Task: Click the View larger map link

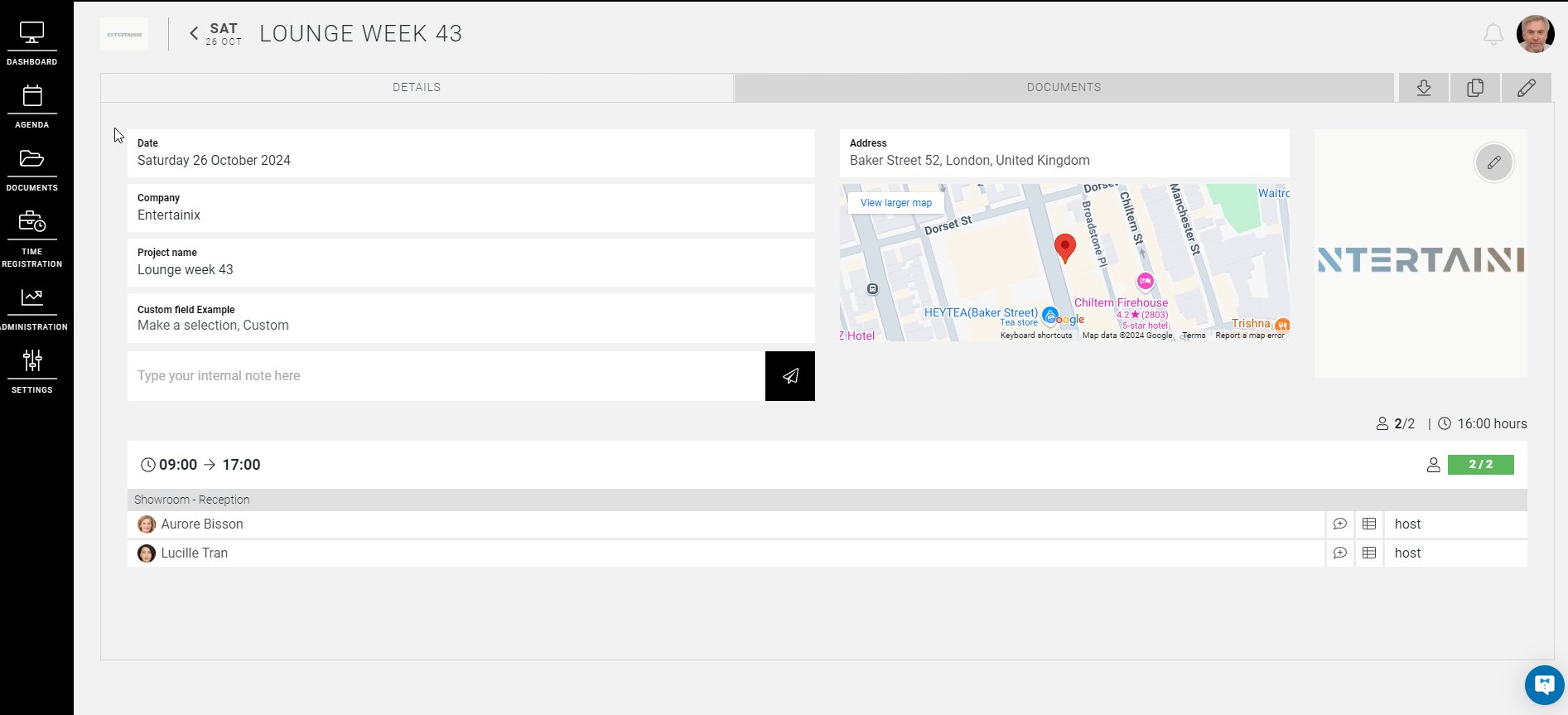Action: tap(895, 203)
